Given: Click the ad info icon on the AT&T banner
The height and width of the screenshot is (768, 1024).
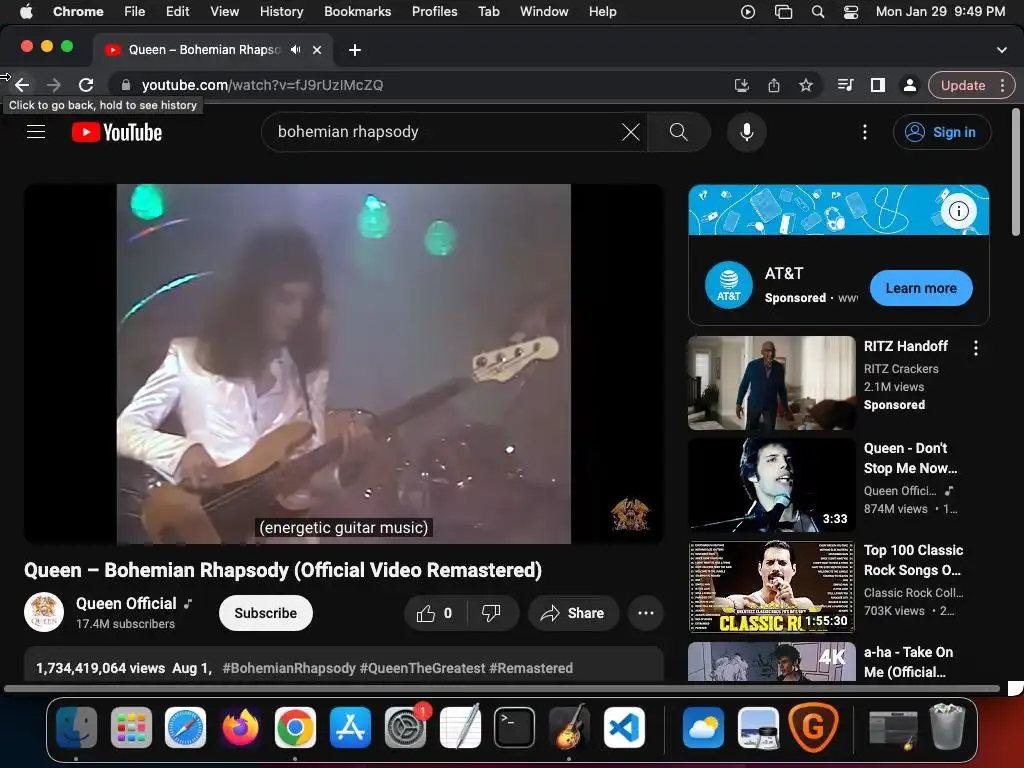Looking at the screenshot, I should click(958, 211).
